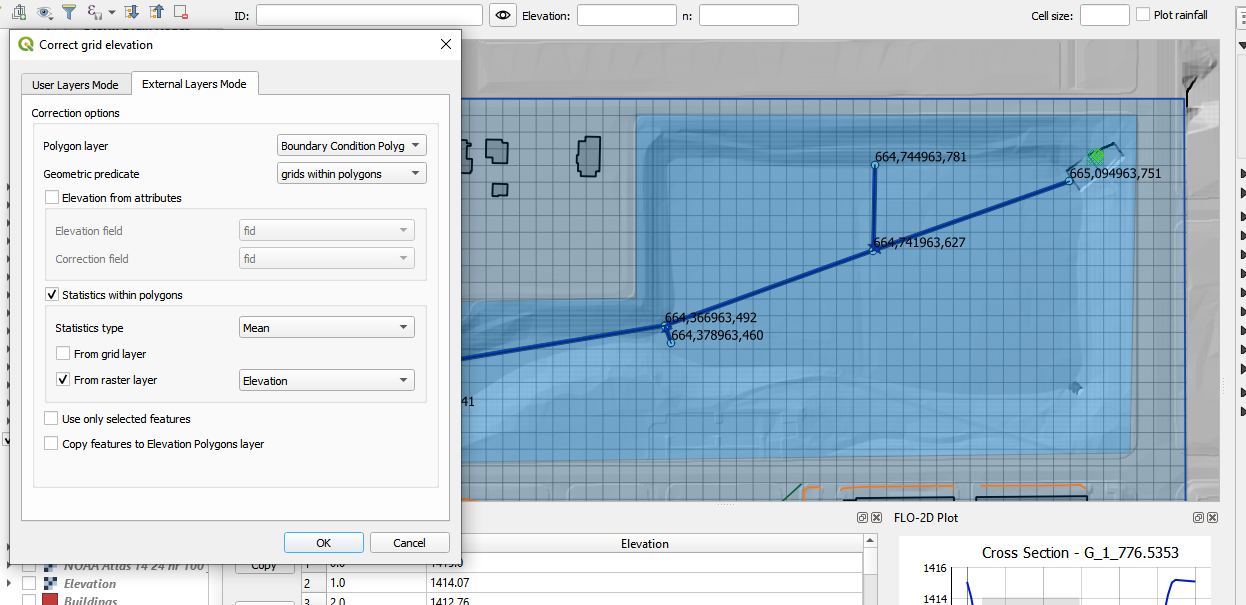Select the External Layers Mode tab
Viewport: 1246px width, 605px height.
point(195,84)
